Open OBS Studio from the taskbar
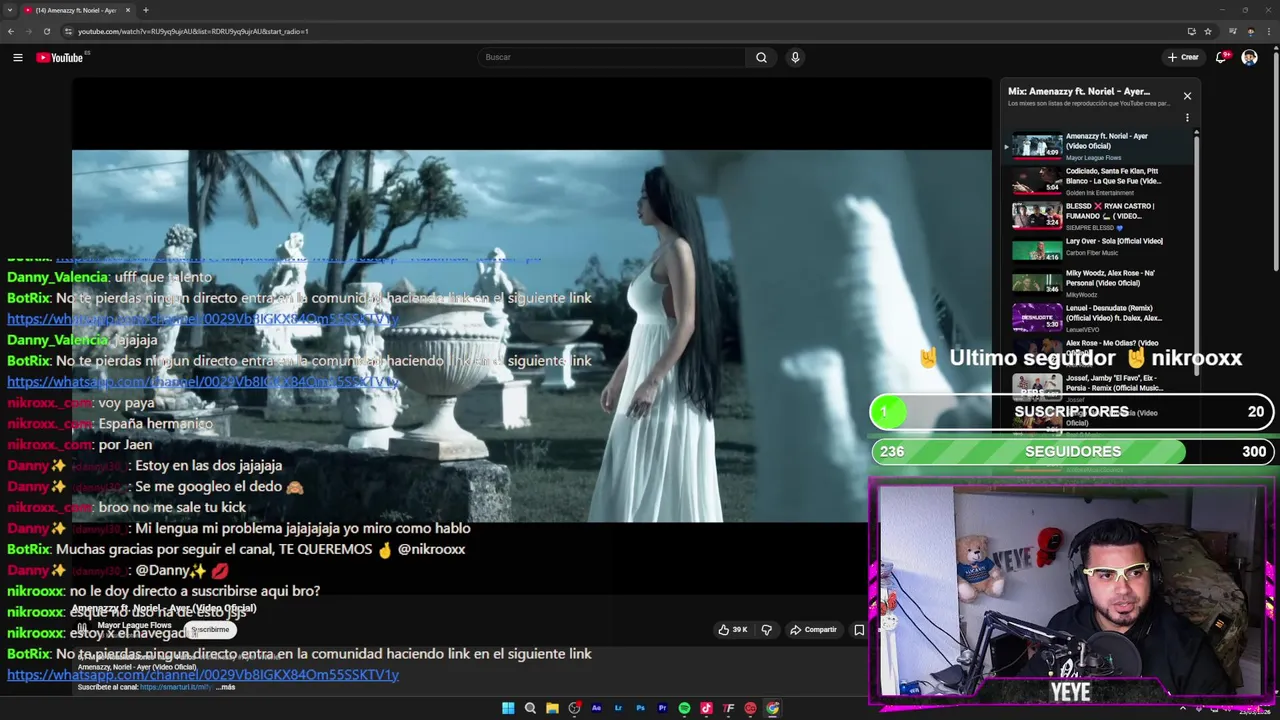The height and width of the screenshot is (720, 1280). [574, 708]
